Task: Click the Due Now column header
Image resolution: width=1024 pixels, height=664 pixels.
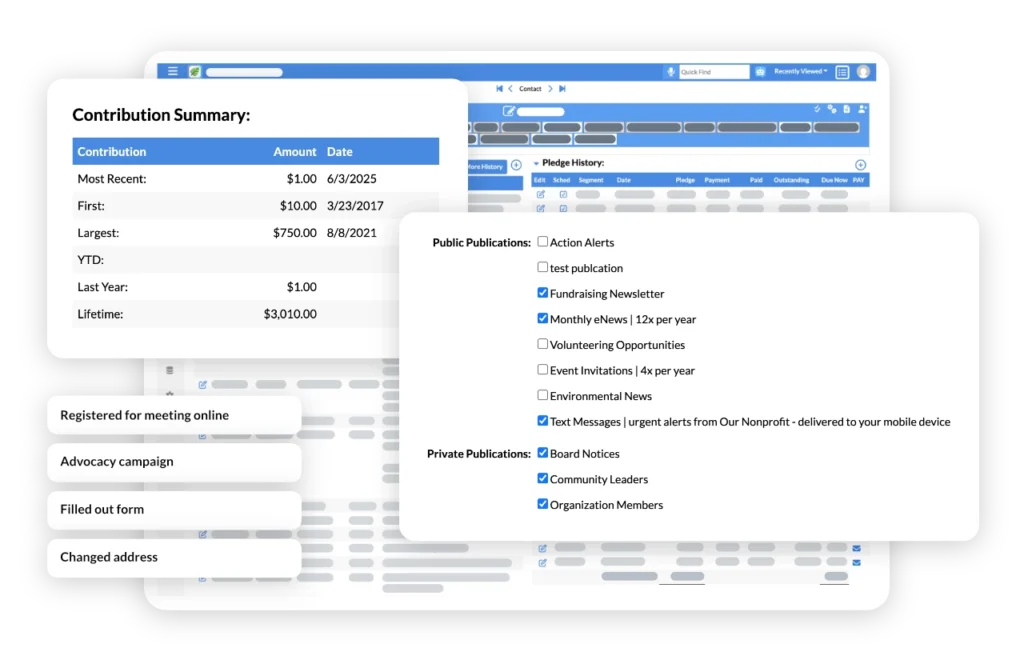Action: (x=834, y=180)
